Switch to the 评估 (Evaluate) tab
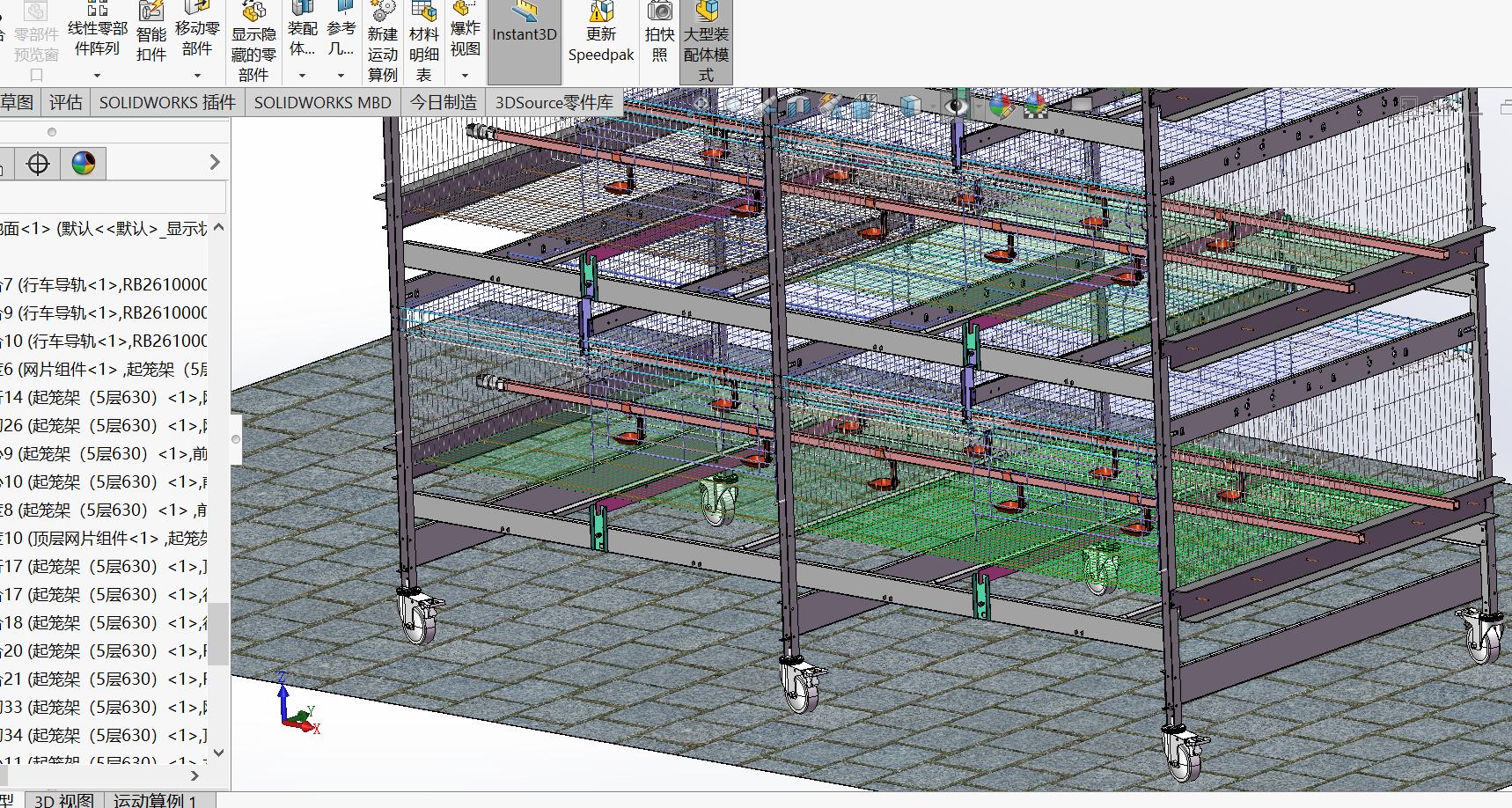1512x808 pixels. click(x=65, y=102)
